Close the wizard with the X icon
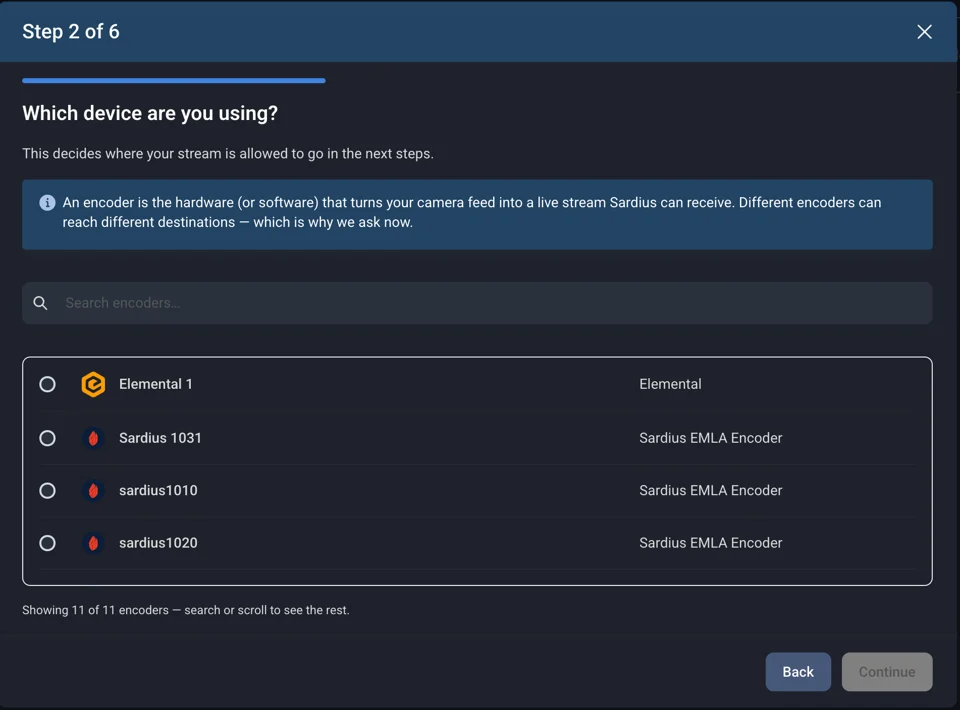This screenshot has width=960, height=710. pos(924,32)
